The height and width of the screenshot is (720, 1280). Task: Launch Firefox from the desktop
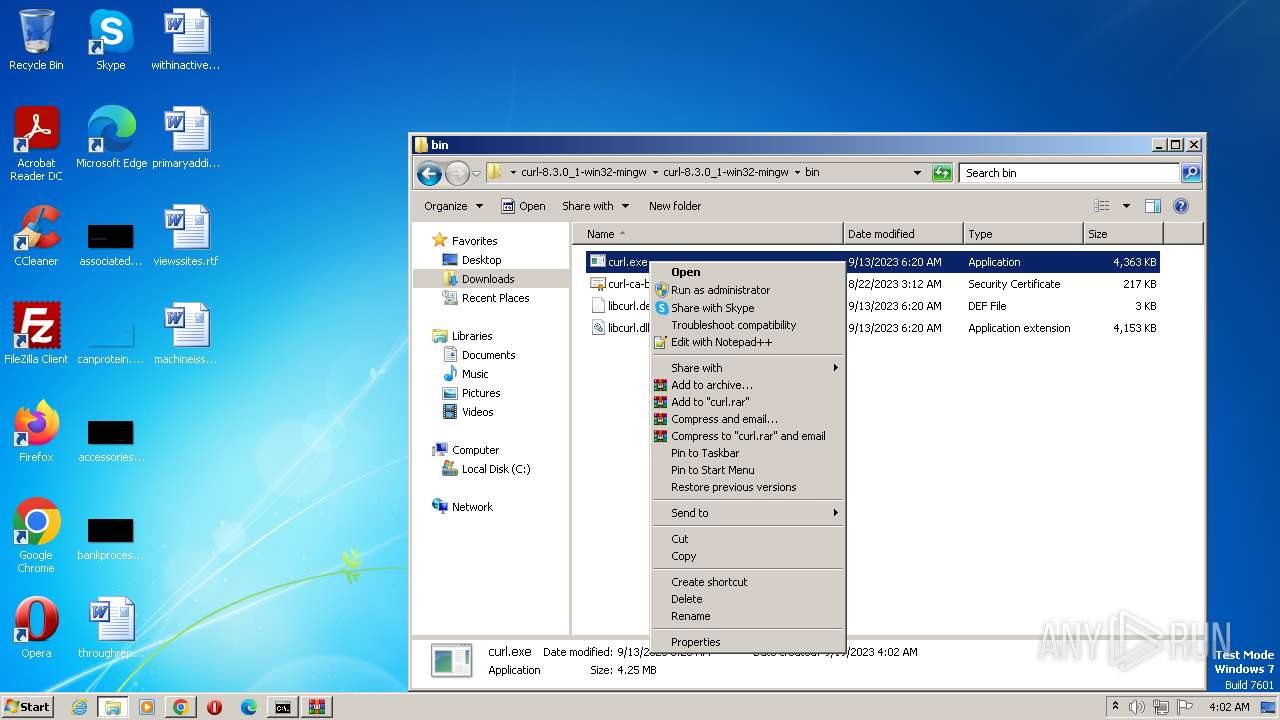point(36,432)
